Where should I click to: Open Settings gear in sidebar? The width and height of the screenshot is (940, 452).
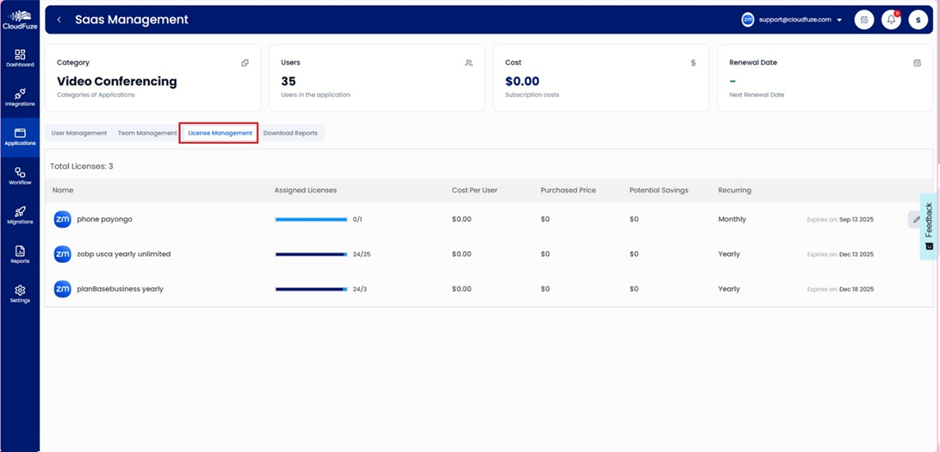tap(20, 293)
